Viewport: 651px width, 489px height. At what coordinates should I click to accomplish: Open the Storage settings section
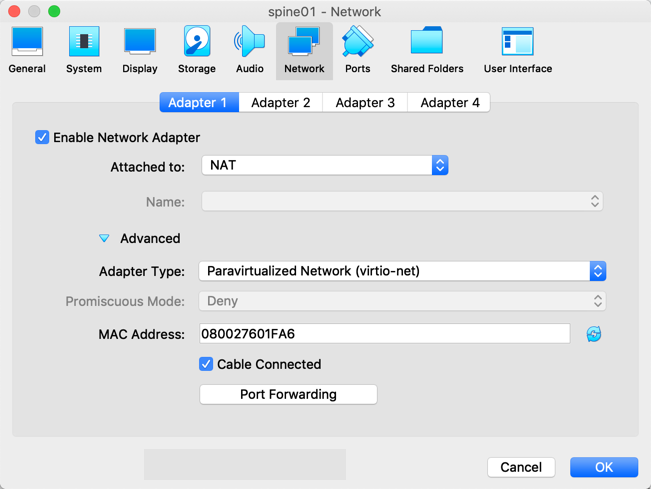tap(196, 50)
